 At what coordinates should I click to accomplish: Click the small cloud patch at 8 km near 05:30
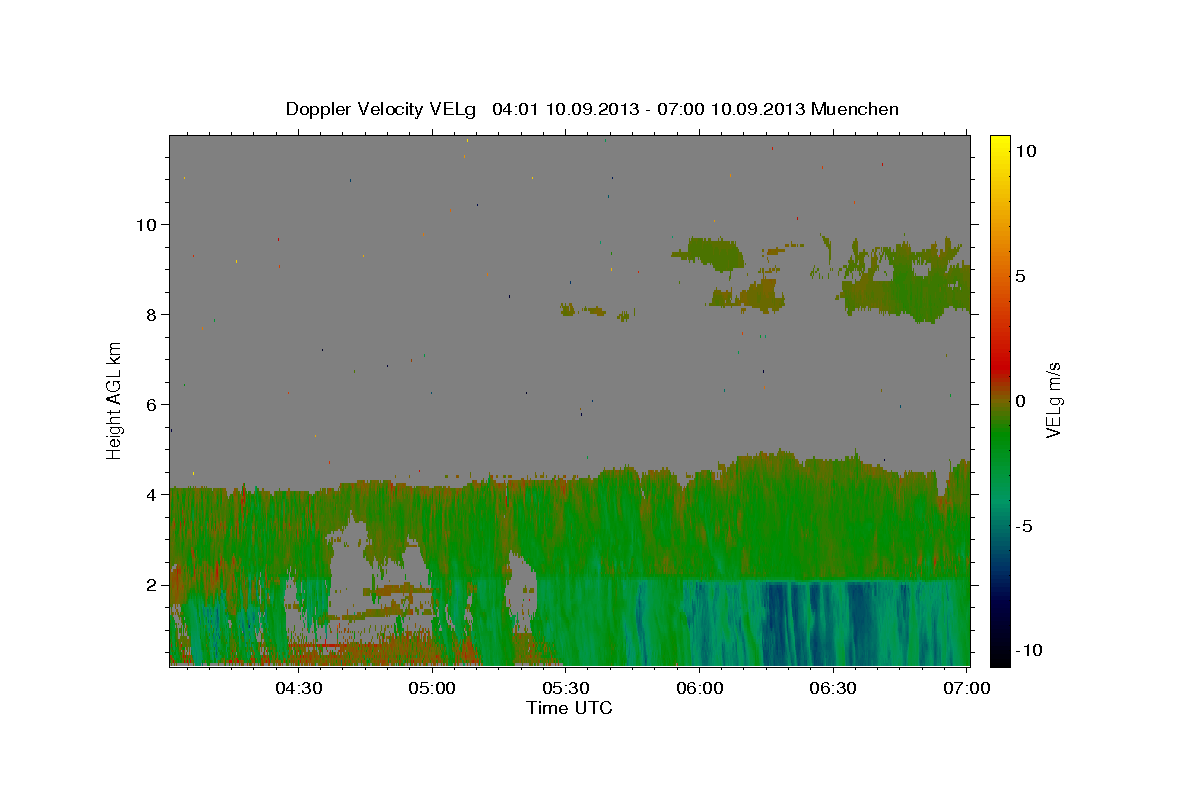tap(584, 311)
